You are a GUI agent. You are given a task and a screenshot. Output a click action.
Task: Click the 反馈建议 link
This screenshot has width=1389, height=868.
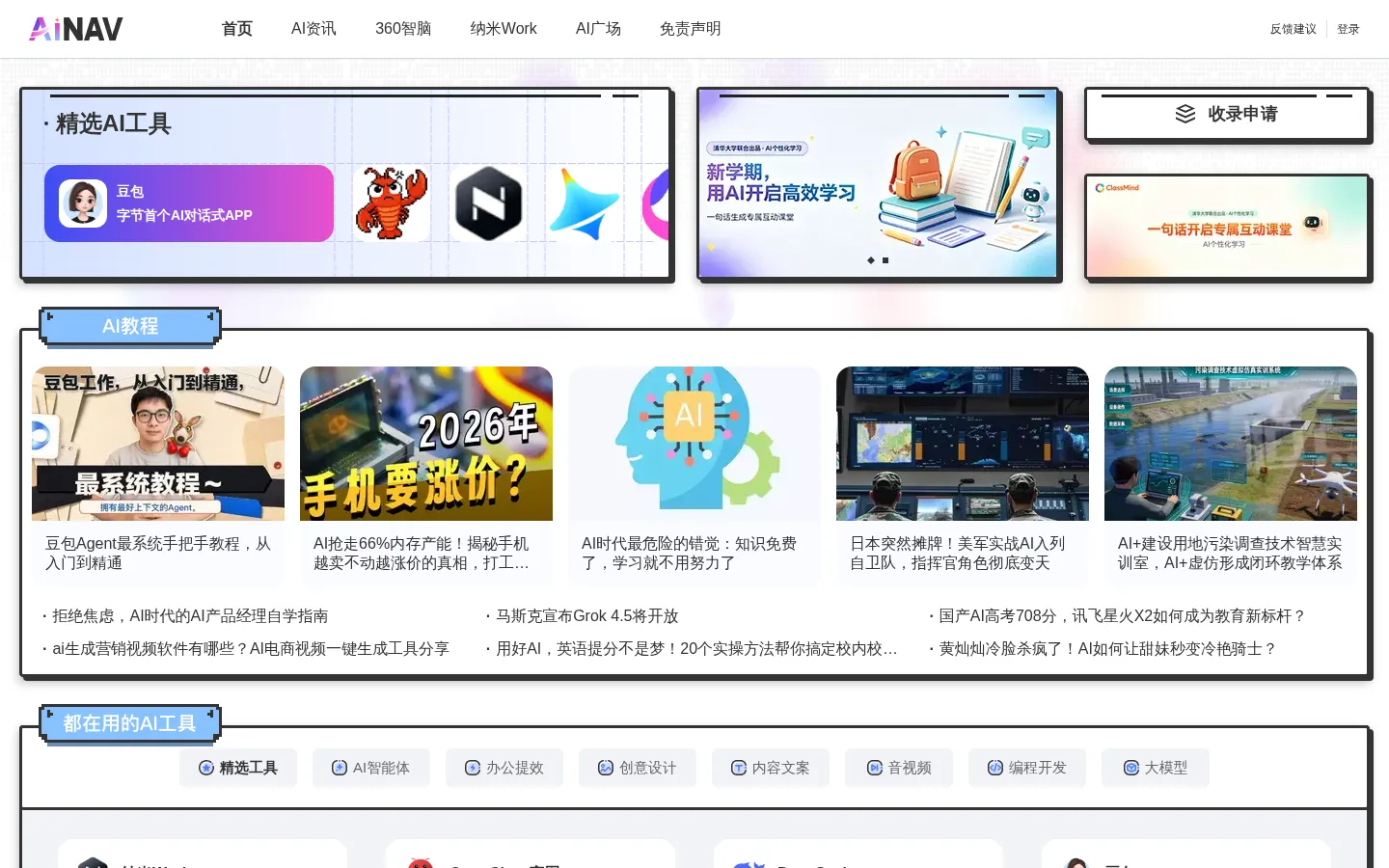pos(1294,29)
